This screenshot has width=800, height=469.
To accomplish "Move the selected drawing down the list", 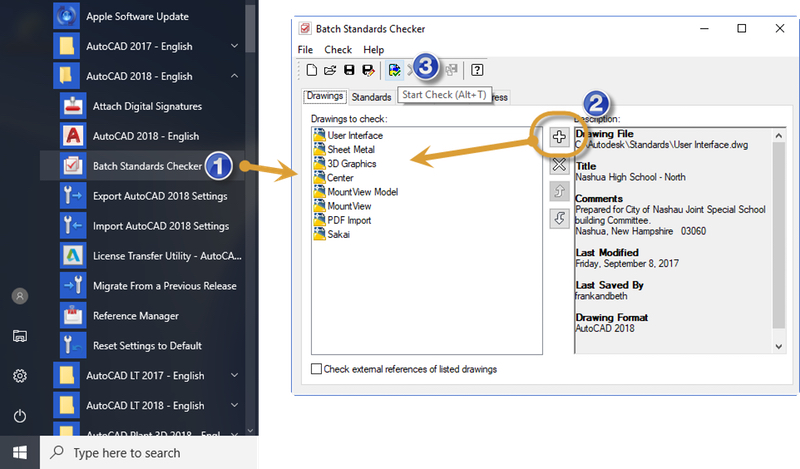I will 559,218.
